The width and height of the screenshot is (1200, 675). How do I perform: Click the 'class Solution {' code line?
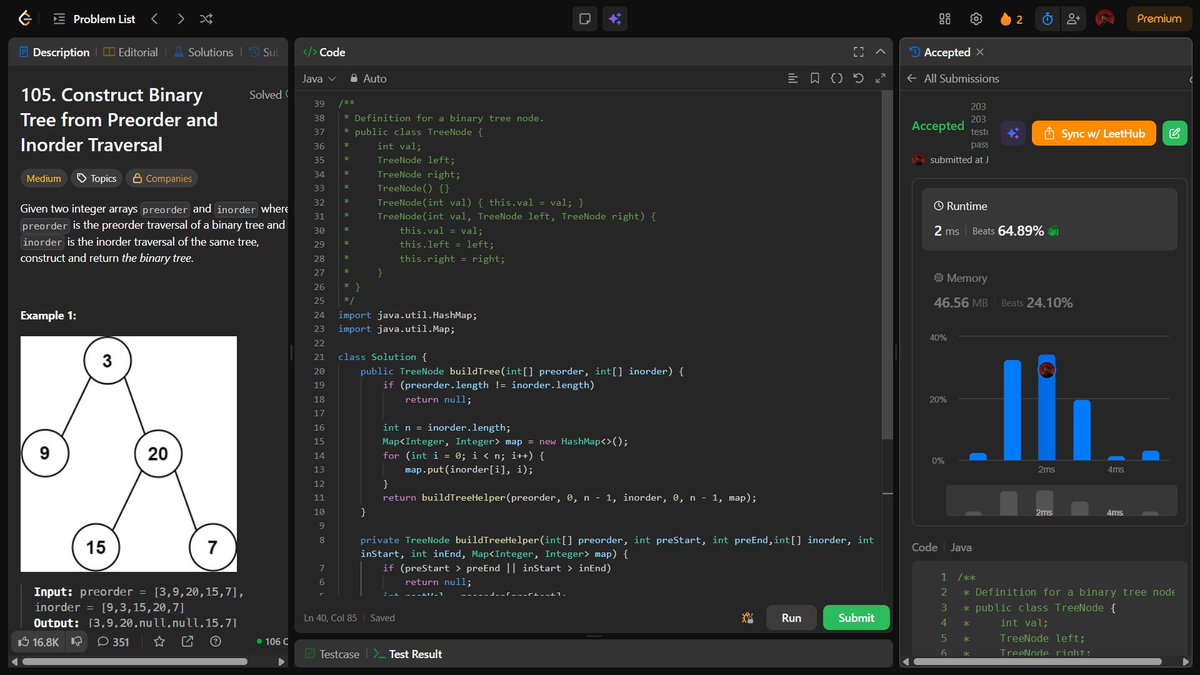pyautogui.click(x=383, y=357)
